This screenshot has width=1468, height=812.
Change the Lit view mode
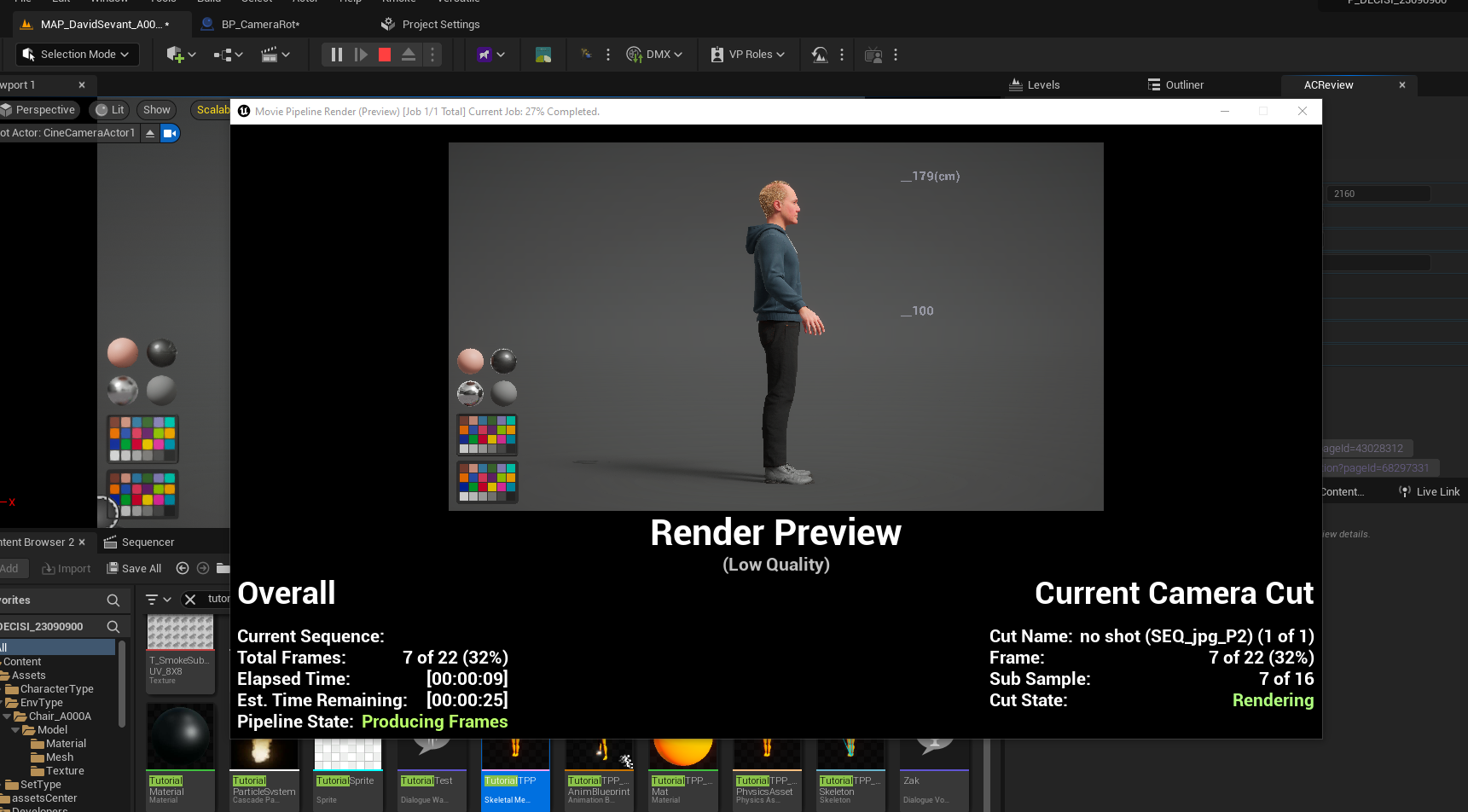110,110
